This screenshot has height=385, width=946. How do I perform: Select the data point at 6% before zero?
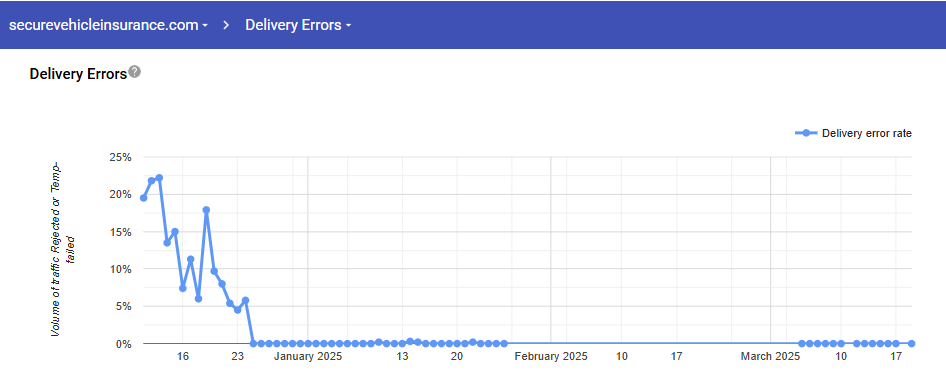point(246,301)
